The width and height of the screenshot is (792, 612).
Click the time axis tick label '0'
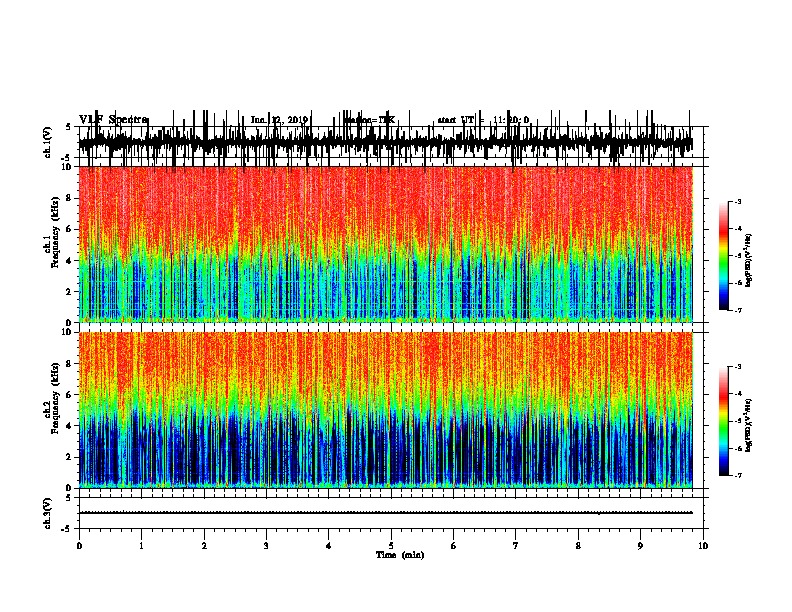point(79,546)
